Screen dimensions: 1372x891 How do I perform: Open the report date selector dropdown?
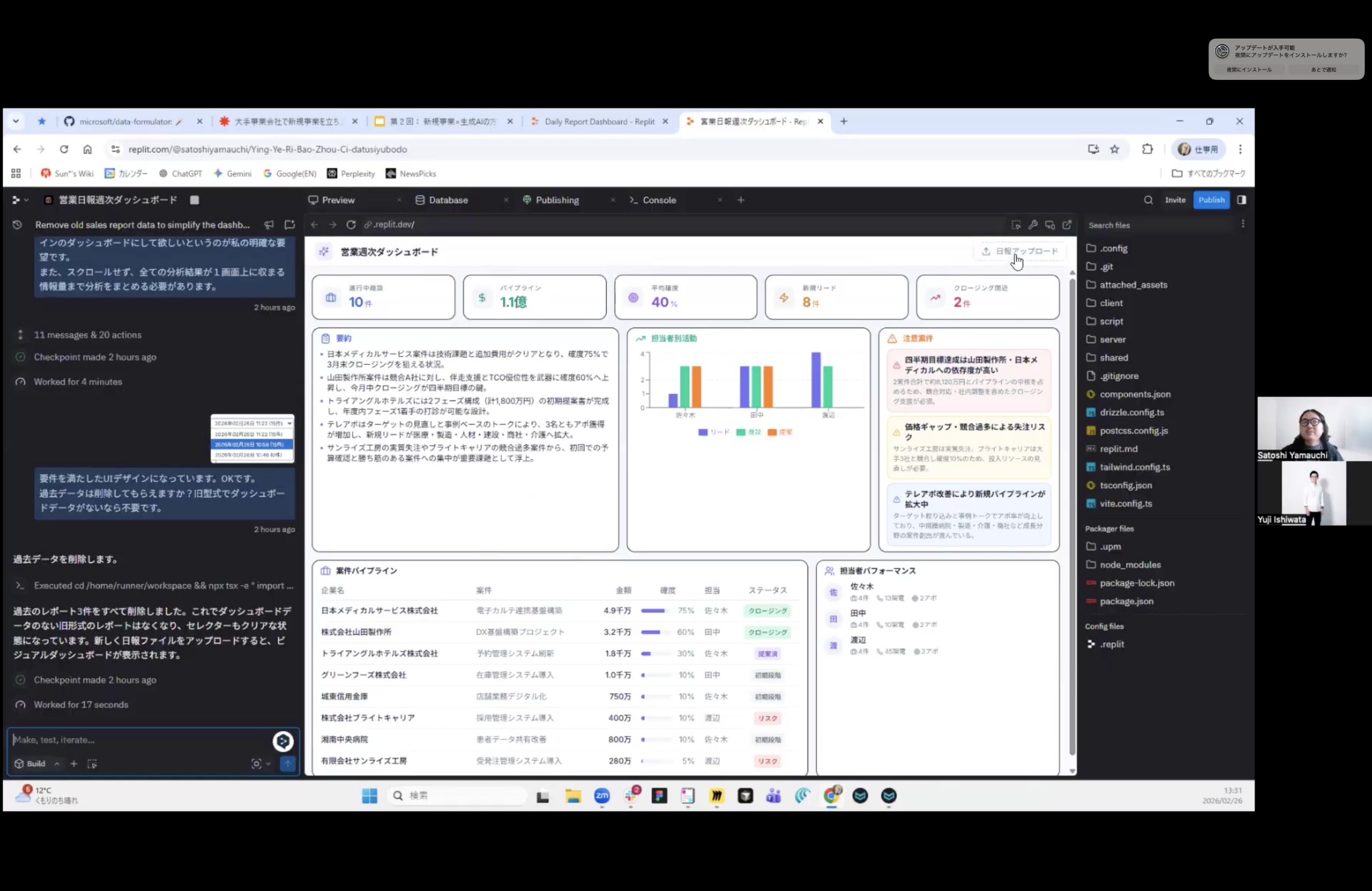[252, 423]
